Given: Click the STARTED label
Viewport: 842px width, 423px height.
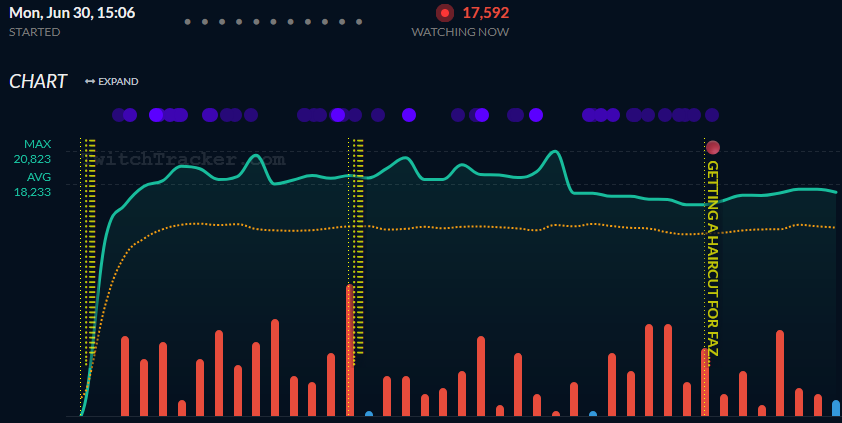Looking at the screenshot, I should (x=34, y=32).
